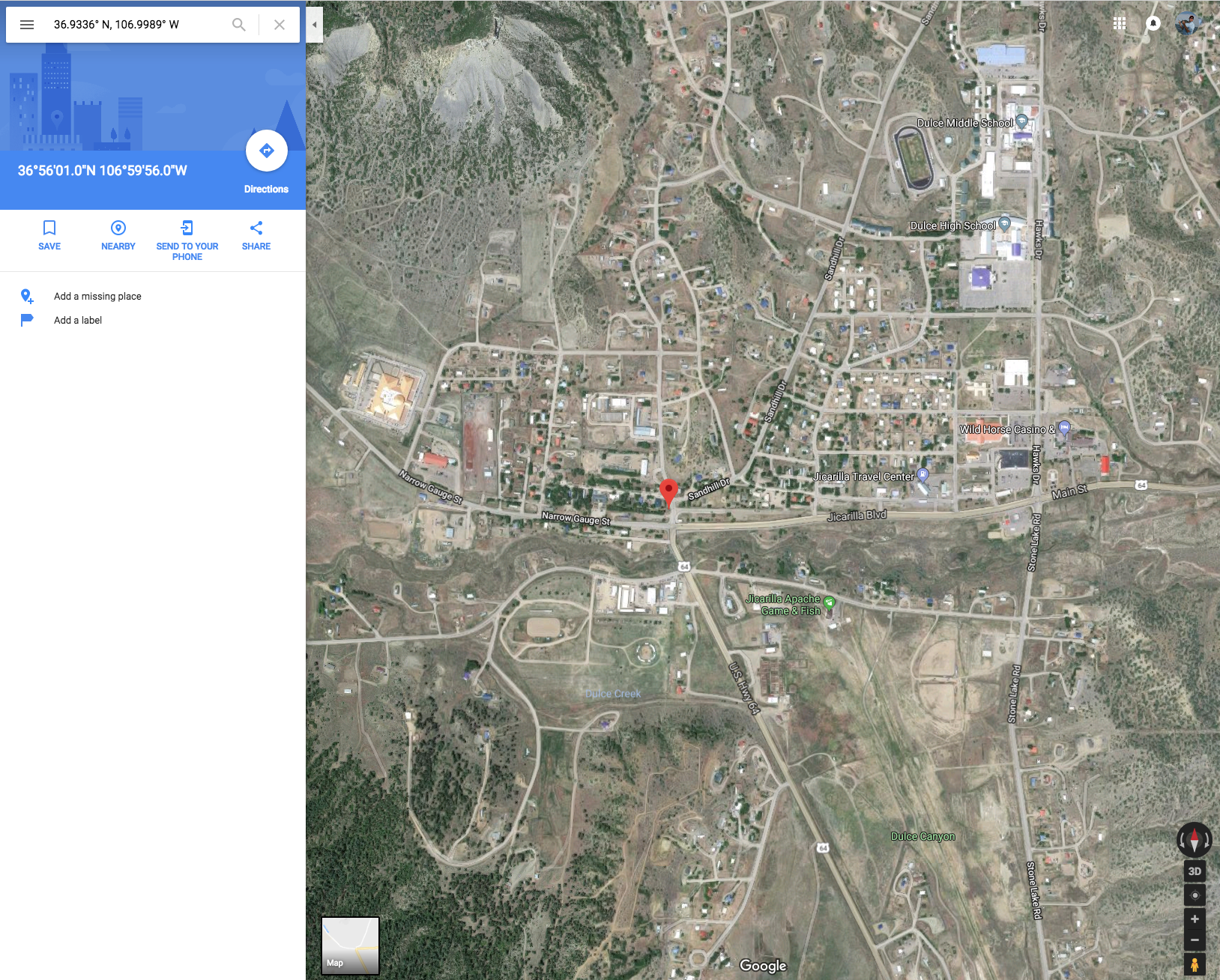Open the Google apps grid

1120,23
